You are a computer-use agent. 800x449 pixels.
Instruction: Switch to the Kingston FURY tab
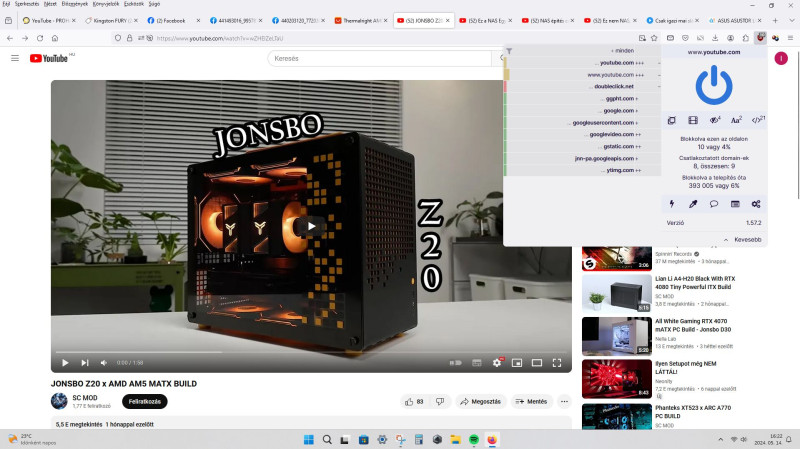[111, 20]
